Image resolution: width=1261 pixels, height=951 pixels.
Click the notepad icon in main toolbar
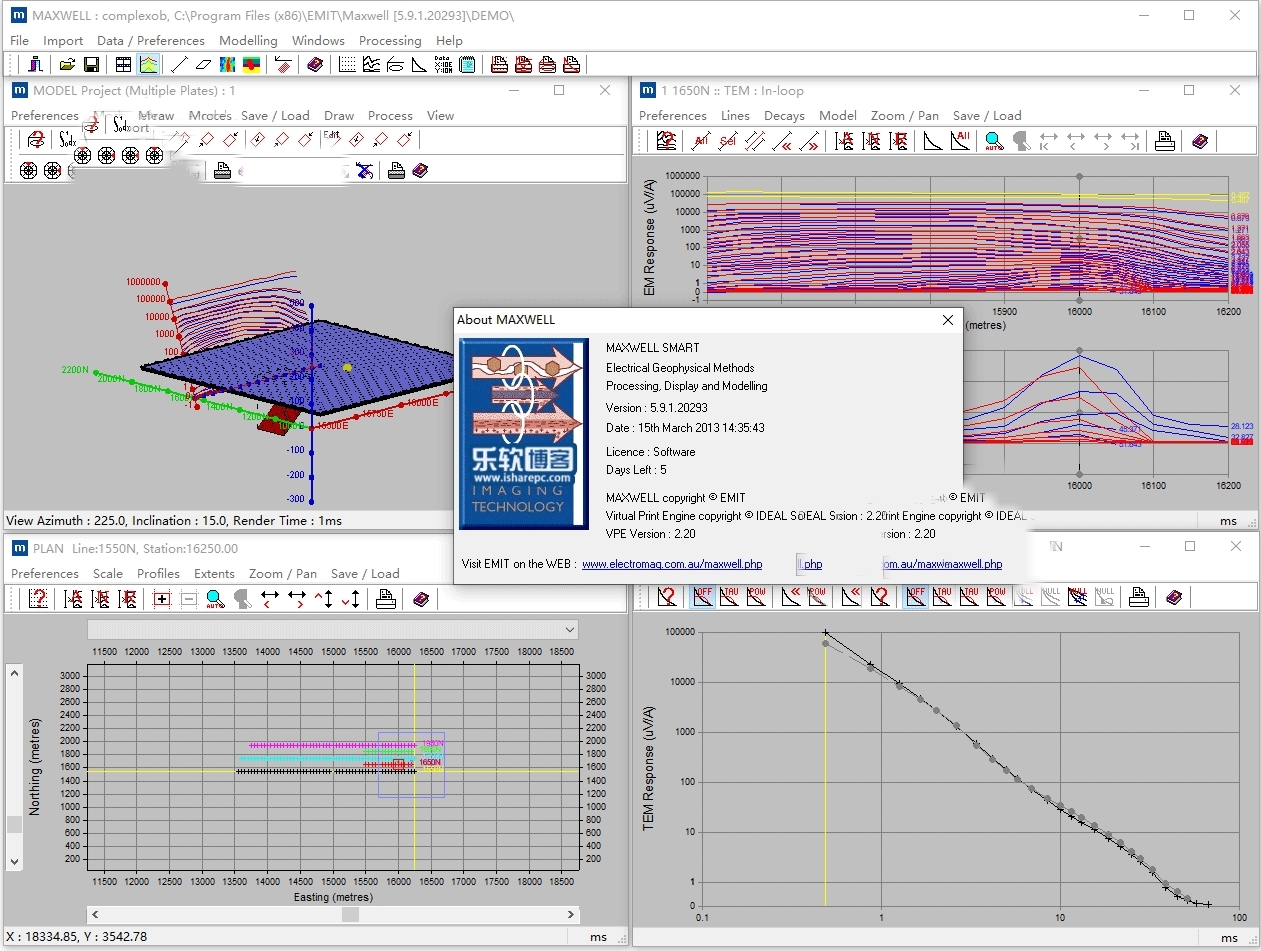click(x=467, y=65)
